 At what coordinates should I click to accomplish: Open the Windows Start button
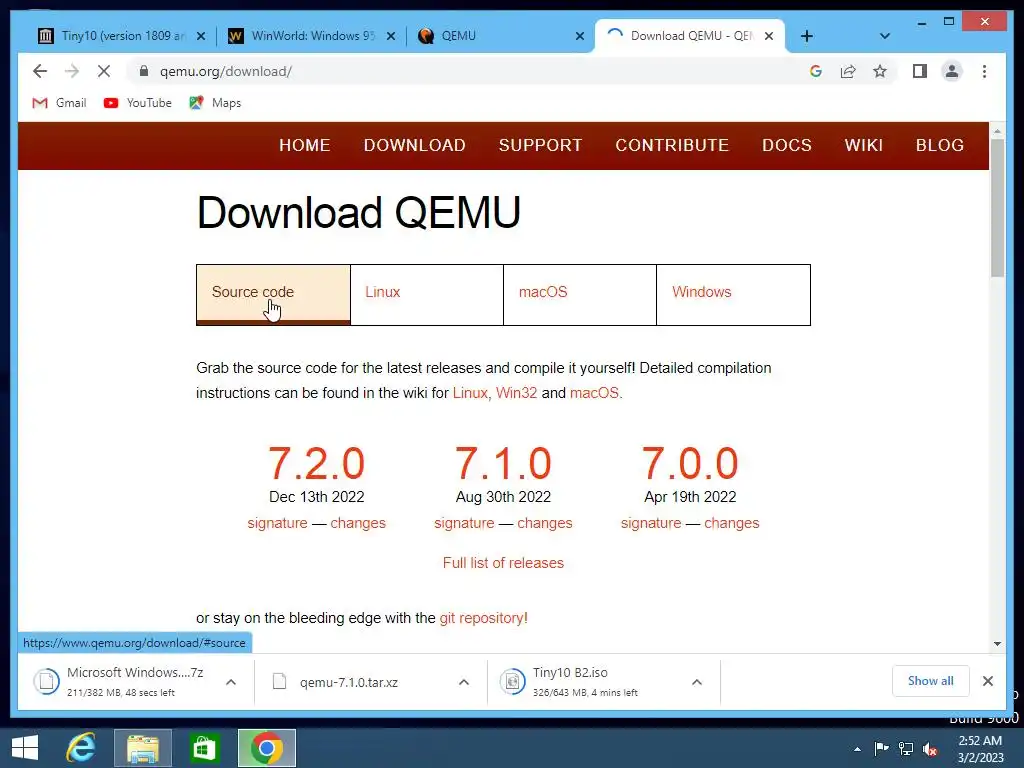tap(25, 748)
